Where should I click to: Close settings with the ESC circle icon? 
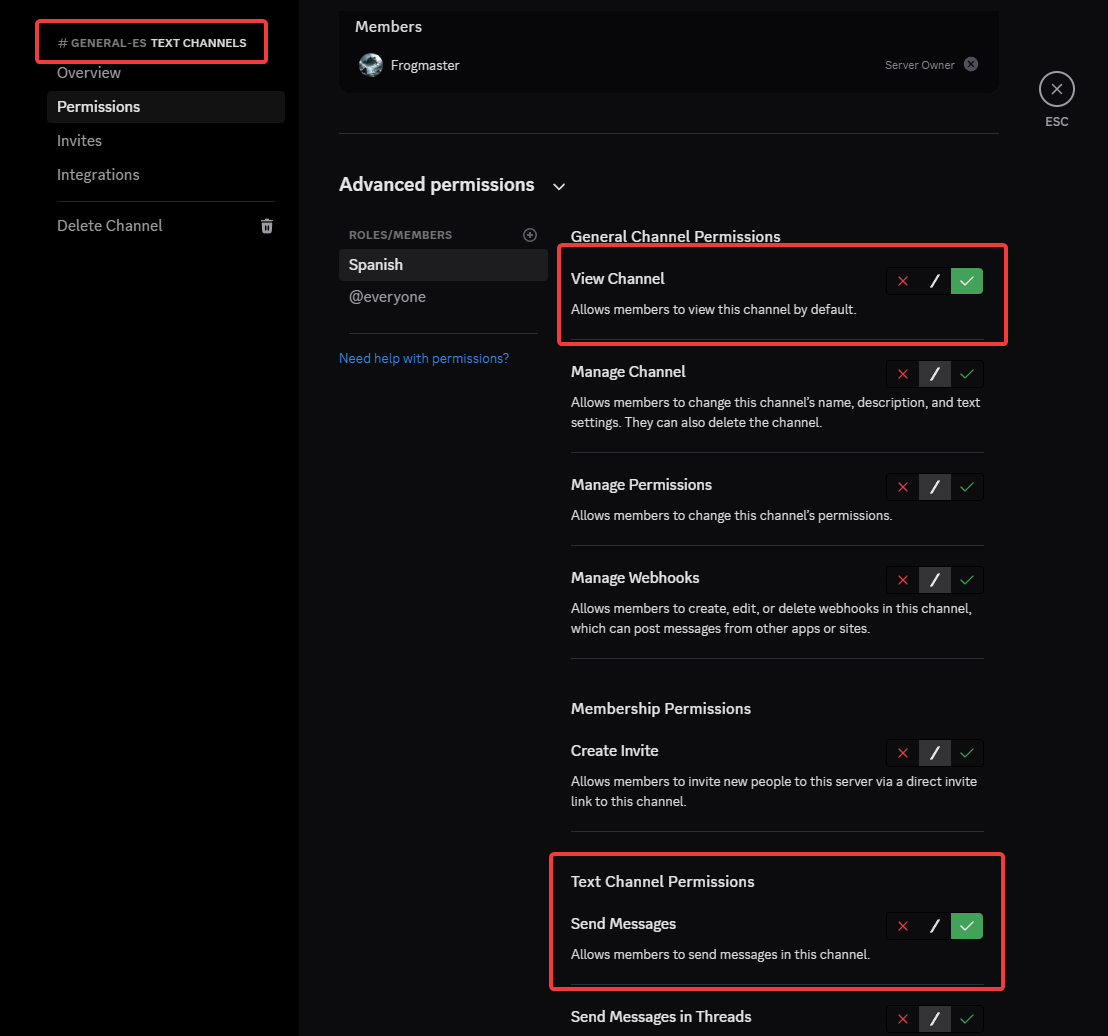[x=1056, y=90]
